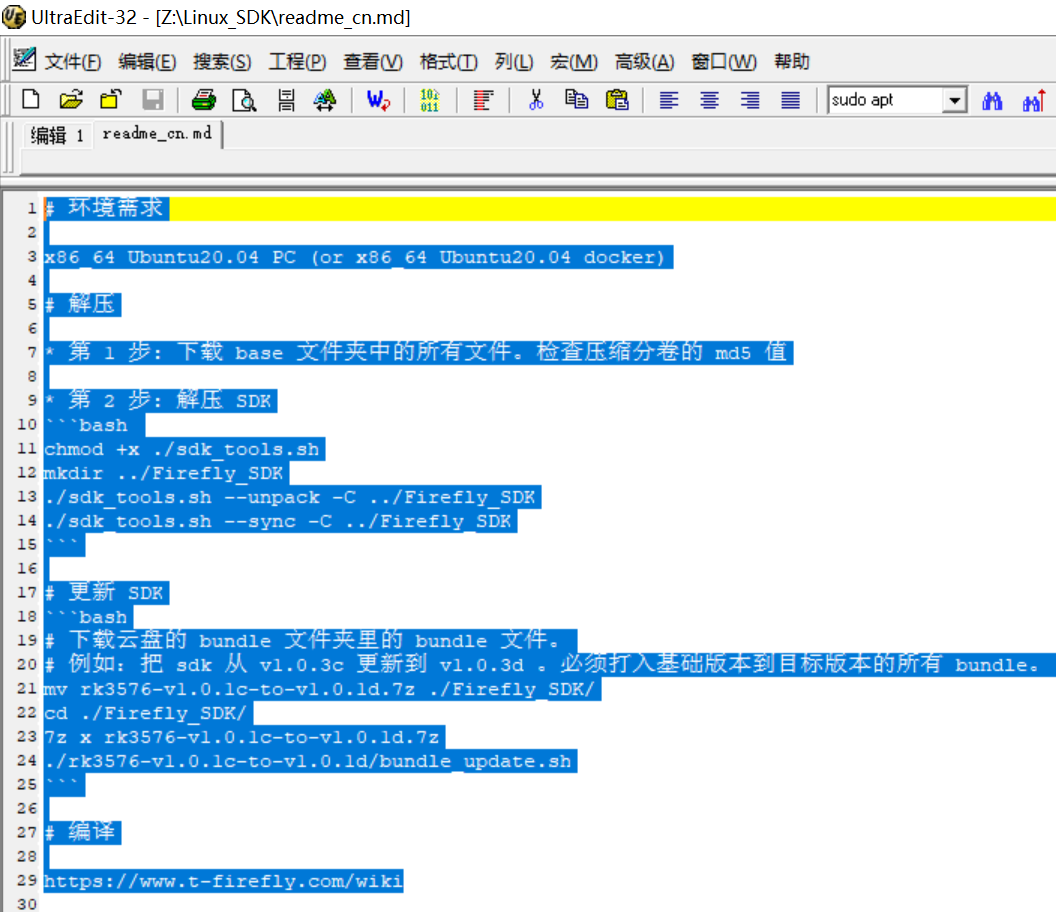This screenshot has width=1056, height=912.
Task: Click the sdk_tools.sh --sync line
Action: point(278,521)
